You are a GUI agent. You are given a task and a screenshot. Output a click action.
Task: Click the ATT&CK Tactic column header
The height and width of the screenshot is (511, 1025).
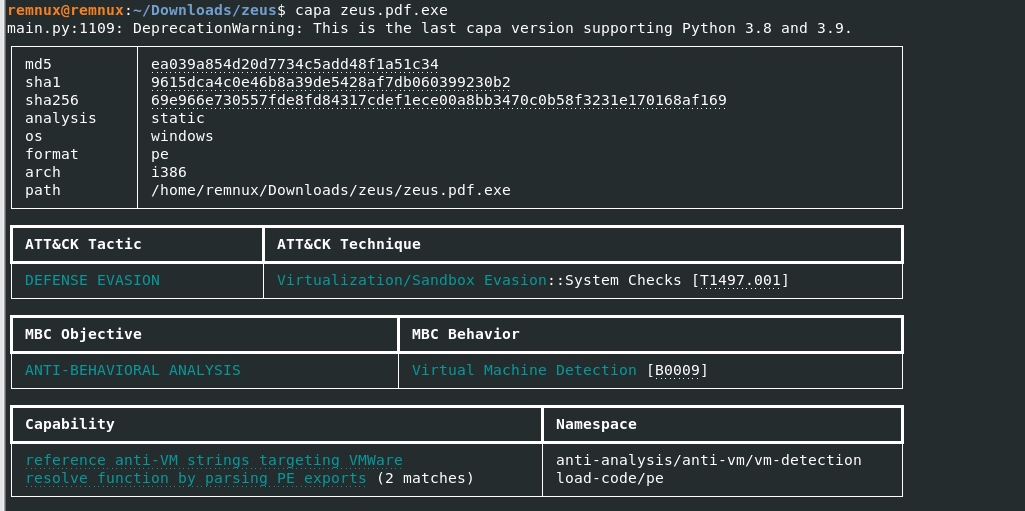point(84,244)
